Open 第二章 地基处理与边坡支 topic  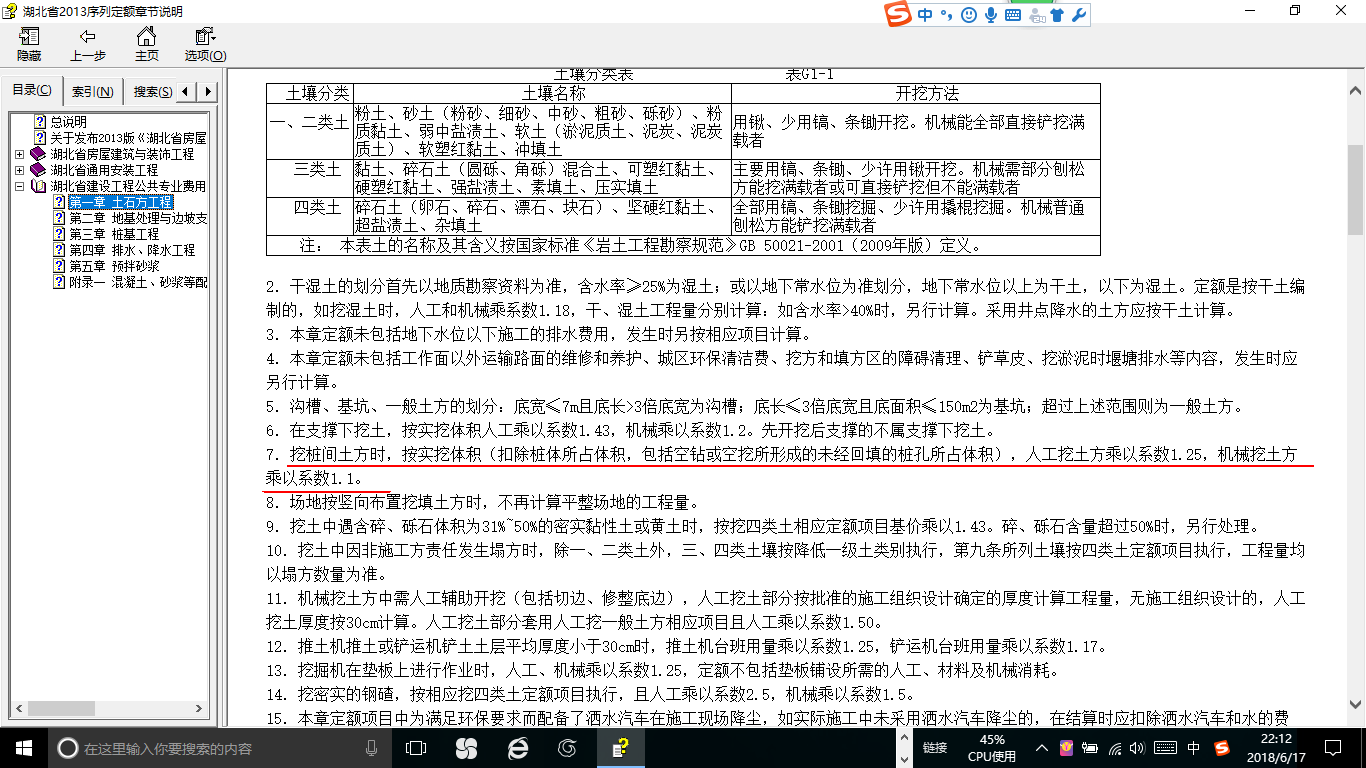pos(137,218)
